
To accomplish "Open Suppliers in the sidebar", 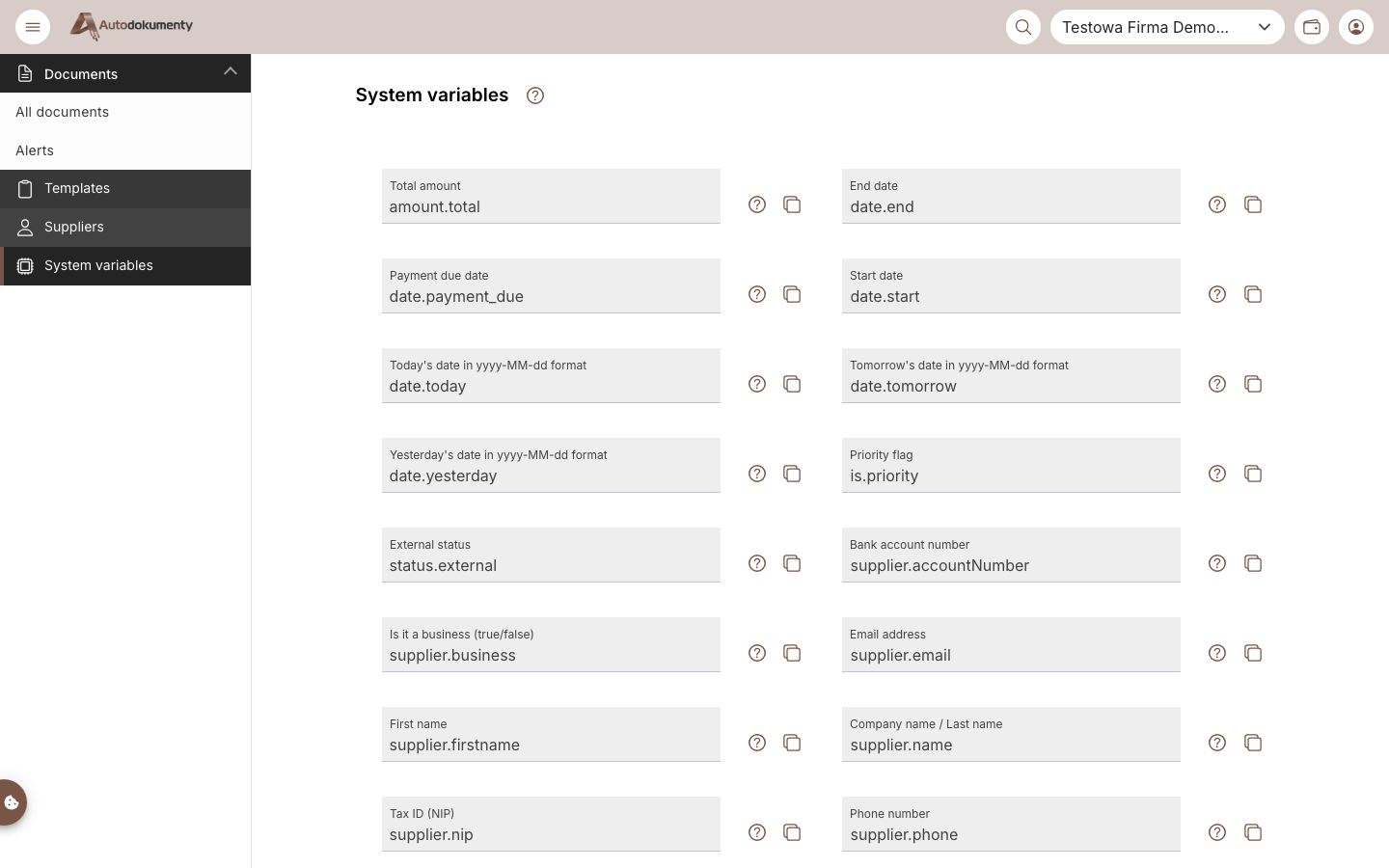I will click(x=125, y=228).
